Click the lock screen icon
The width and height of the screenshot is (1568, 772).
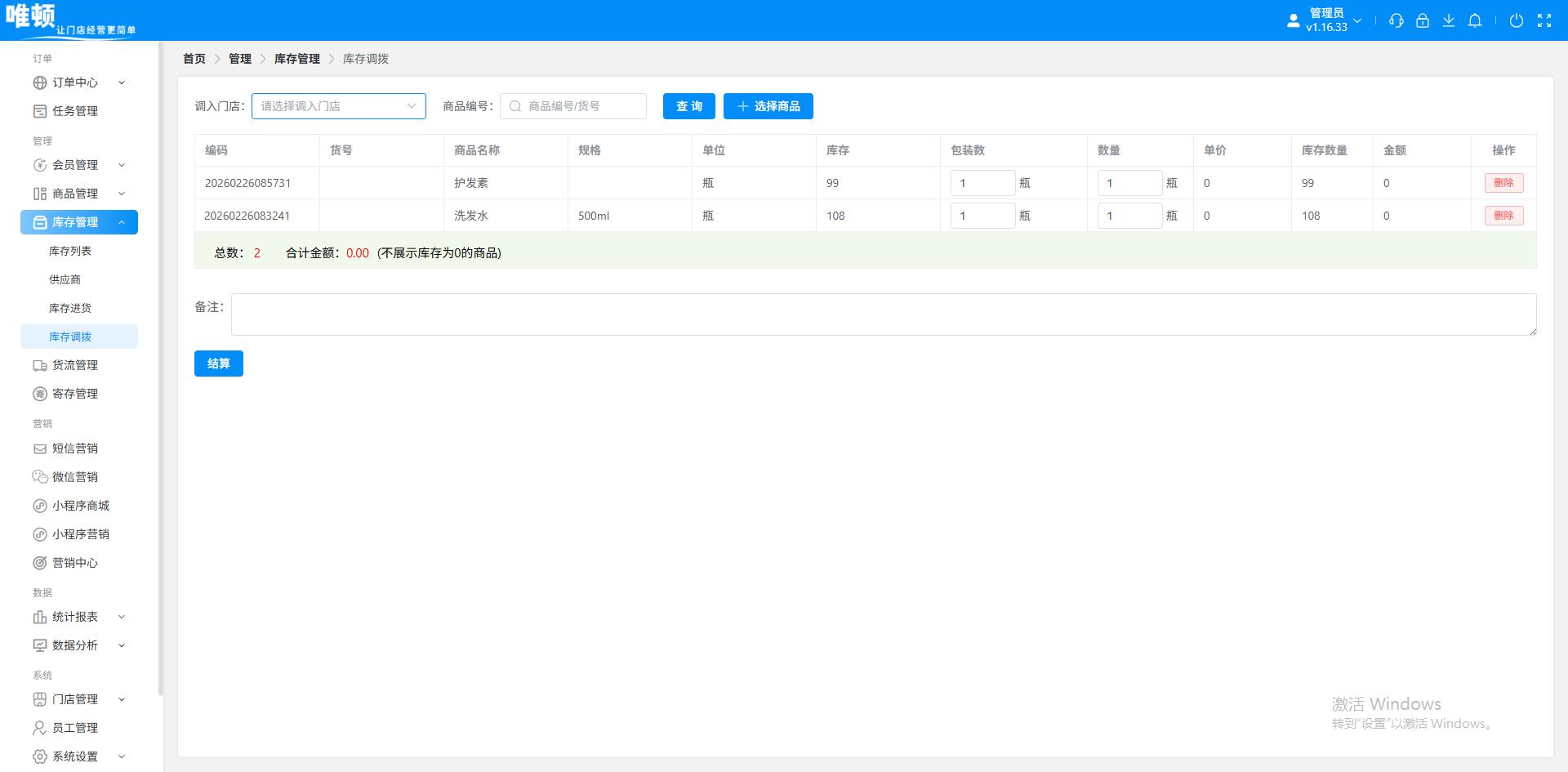1423,20
